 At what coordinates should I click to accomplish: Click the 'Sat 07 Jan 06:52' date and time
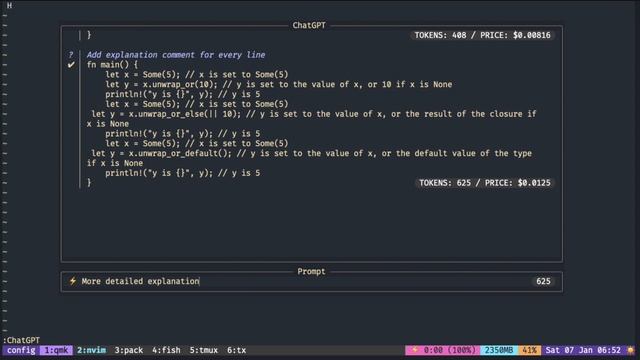583,350
